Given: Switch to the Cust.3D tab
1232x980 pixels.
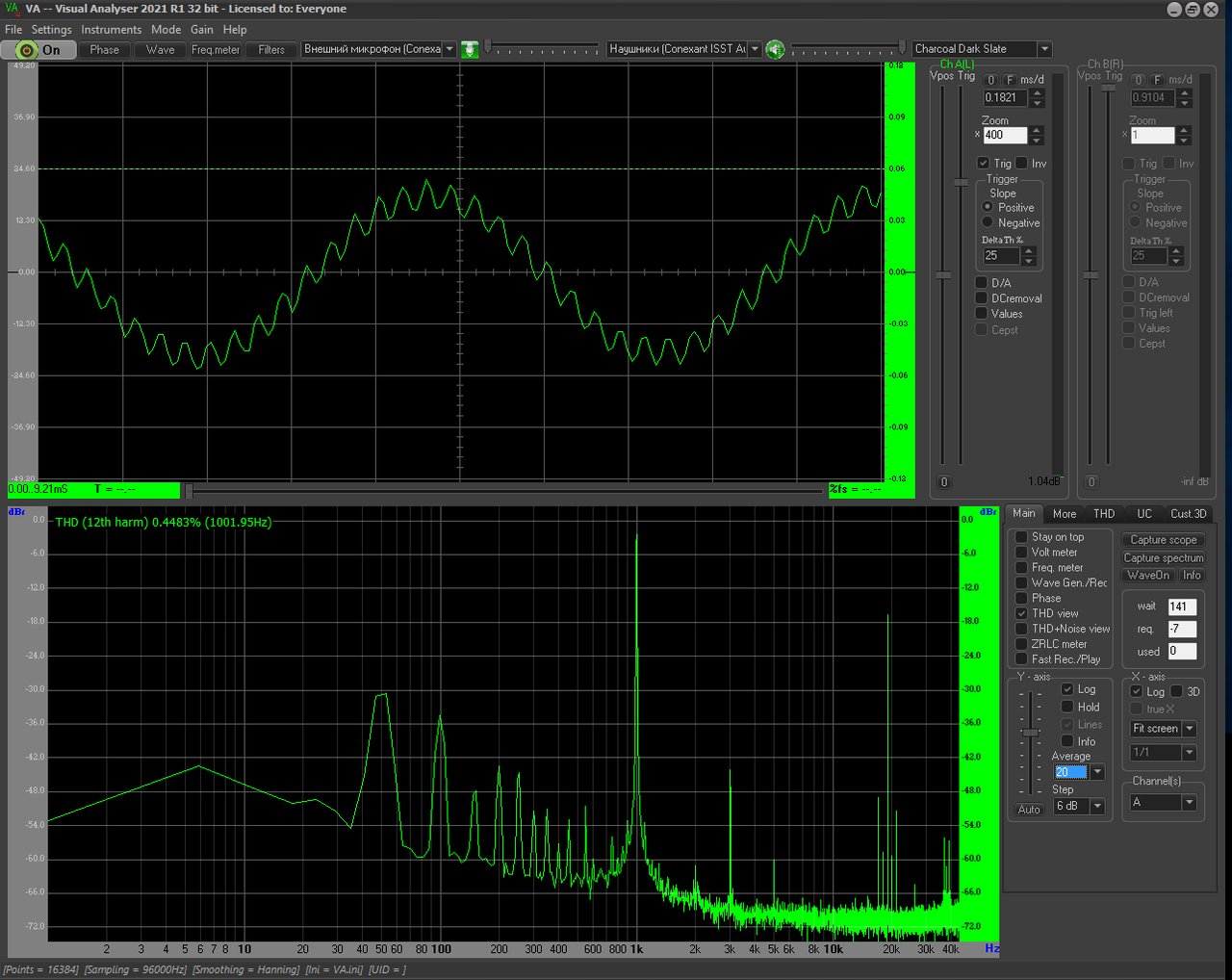Looking at the screenshot, I should [1188, 514].
